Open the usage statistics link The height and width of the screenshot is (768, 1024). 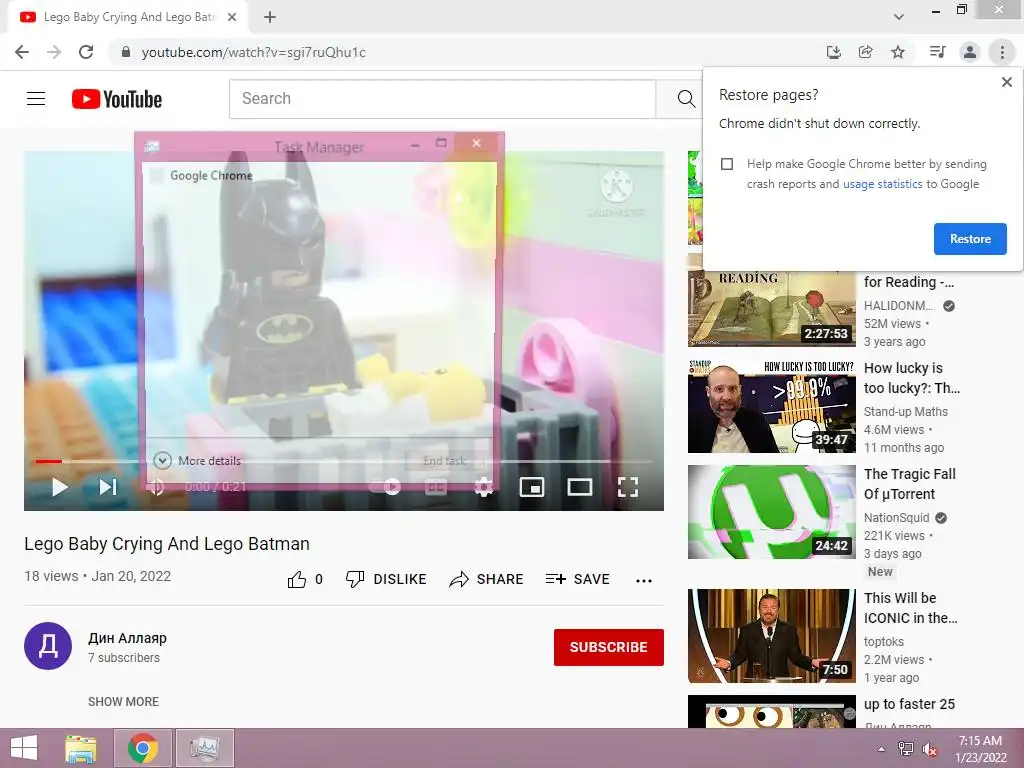pyautogui.click(x=882, y=184)
